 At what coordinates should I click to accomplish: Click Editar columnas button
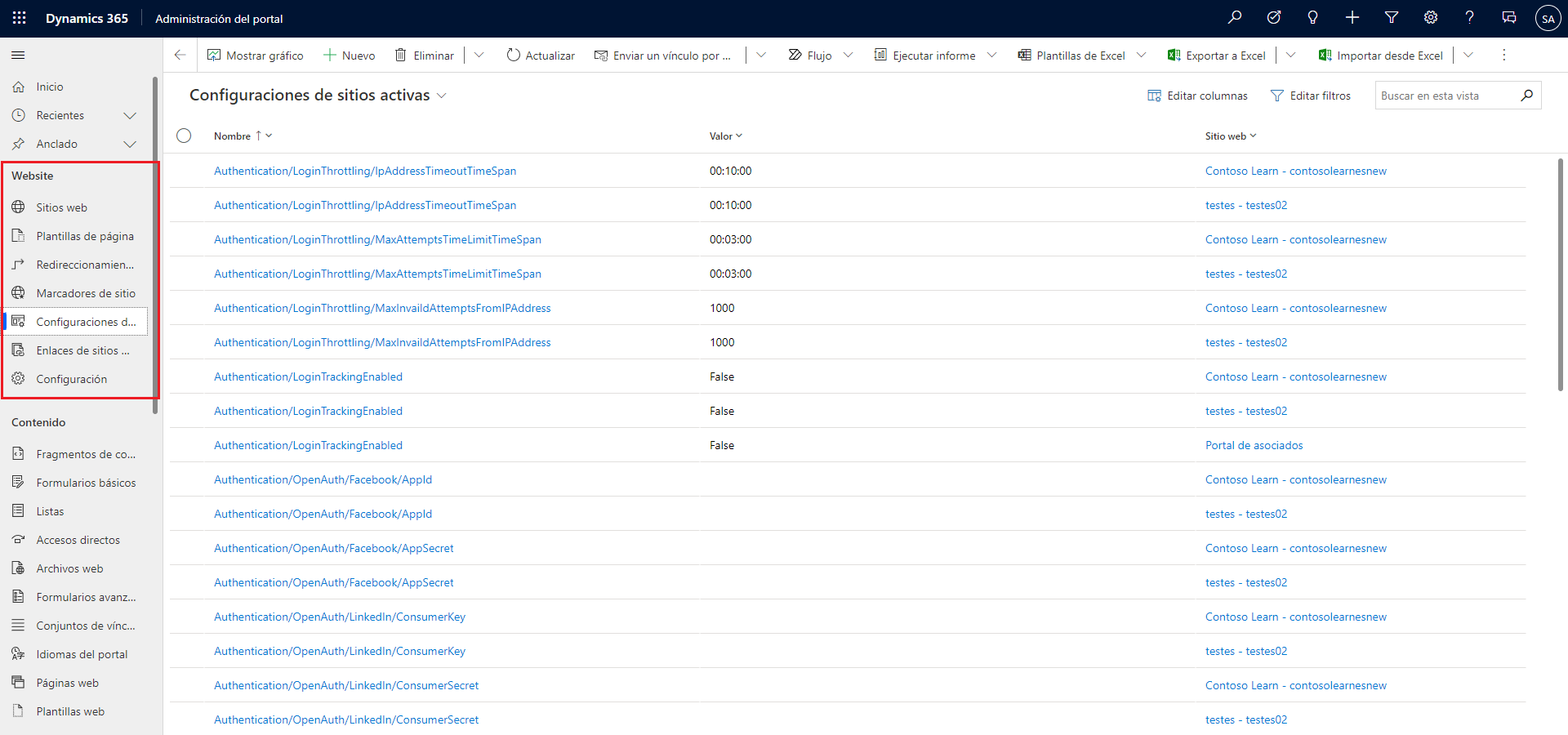tap(1198, 96)
